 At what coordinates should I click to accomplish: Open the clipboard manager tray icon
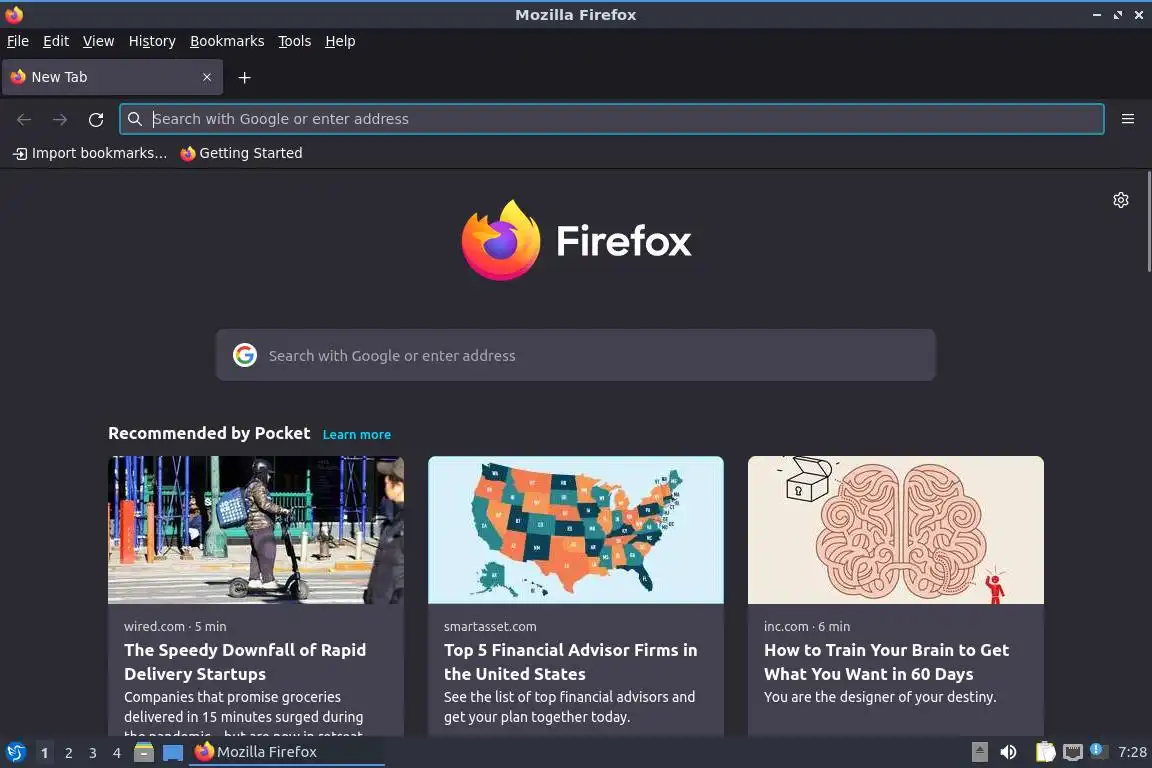click(x=1045, y=752)
